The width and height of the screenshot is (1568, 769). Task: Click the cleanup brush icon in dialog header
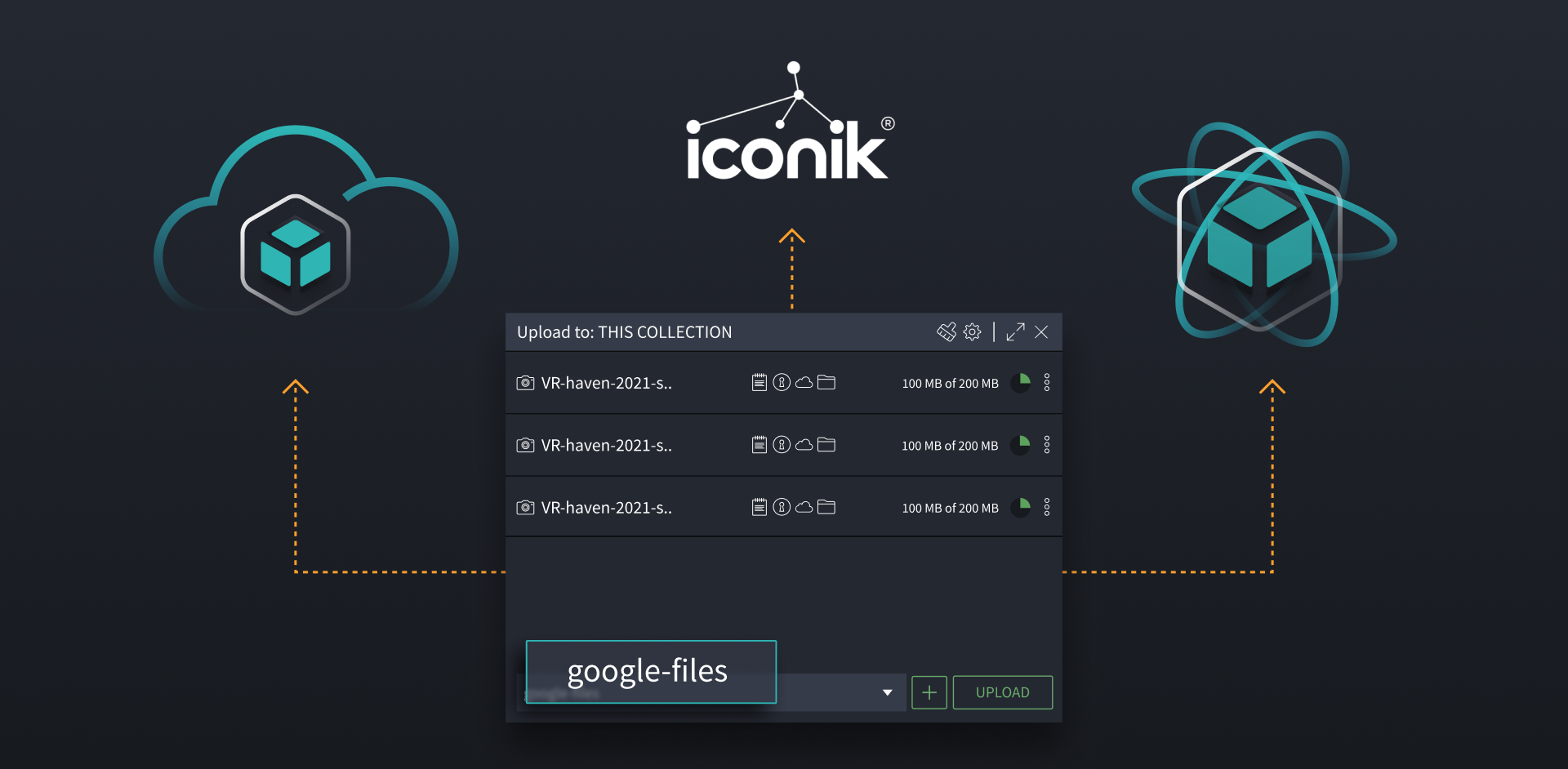pyautogui.click(x=946, y=331)
